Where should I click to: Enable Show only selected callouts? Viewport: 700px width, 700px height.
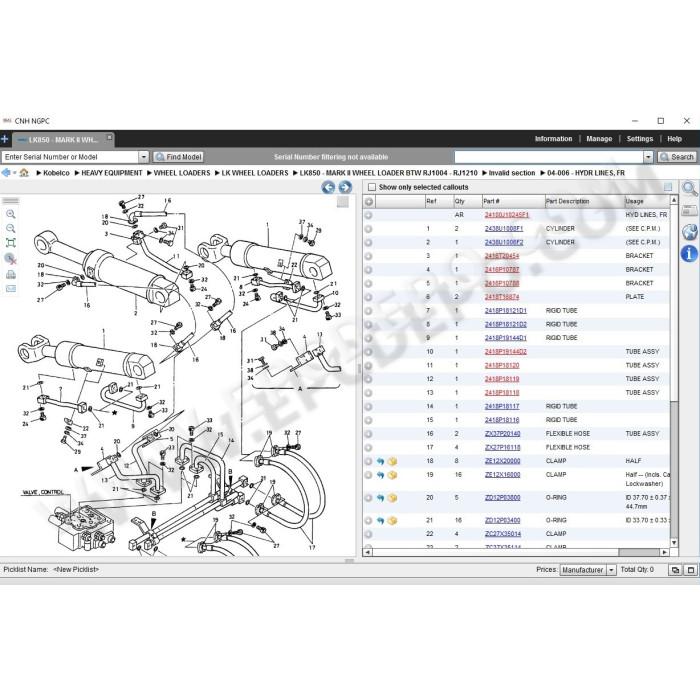pyautogui.click(x=372, y=187)
